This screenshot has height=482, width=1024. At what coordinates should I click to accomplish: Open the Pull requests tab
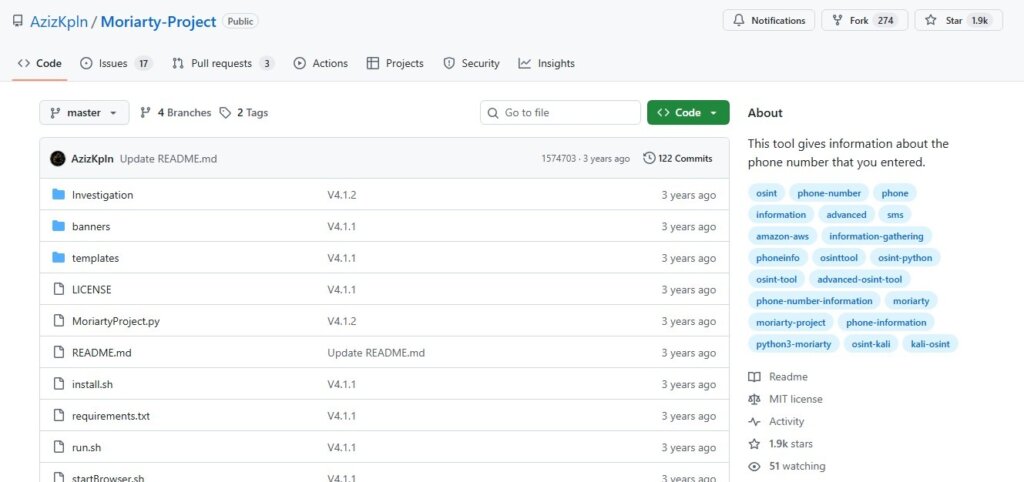click(x=222, y=63)
